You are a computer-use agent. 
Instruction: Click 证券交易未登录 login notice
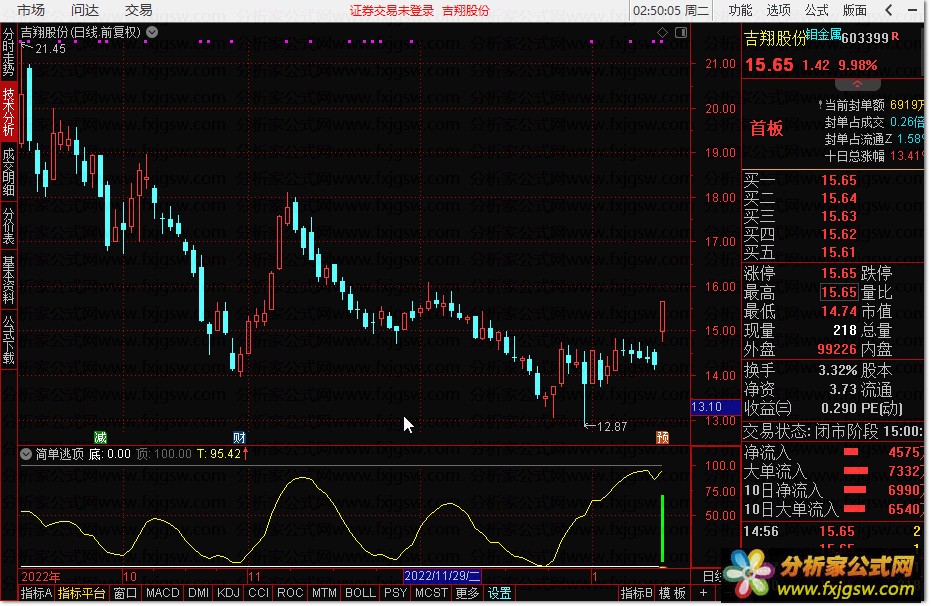[391, 11]
